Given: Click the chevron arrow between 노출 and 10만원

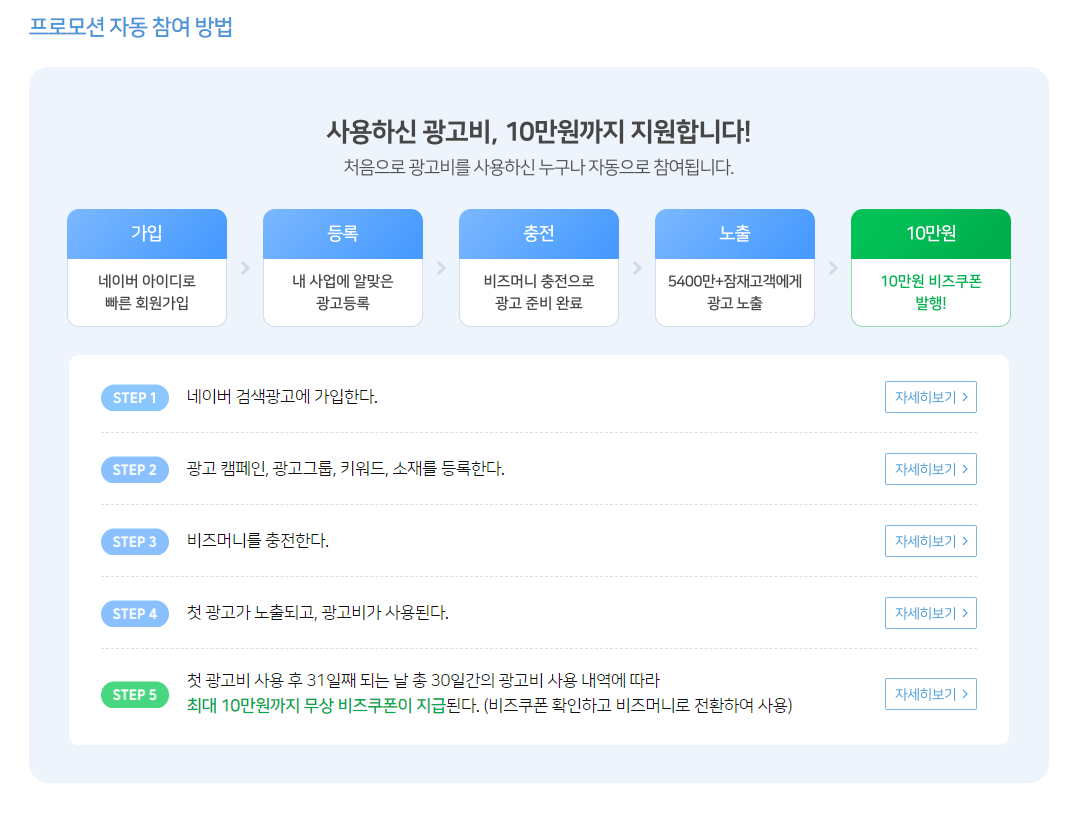Looking at the screenshot, I should [834, 268].
